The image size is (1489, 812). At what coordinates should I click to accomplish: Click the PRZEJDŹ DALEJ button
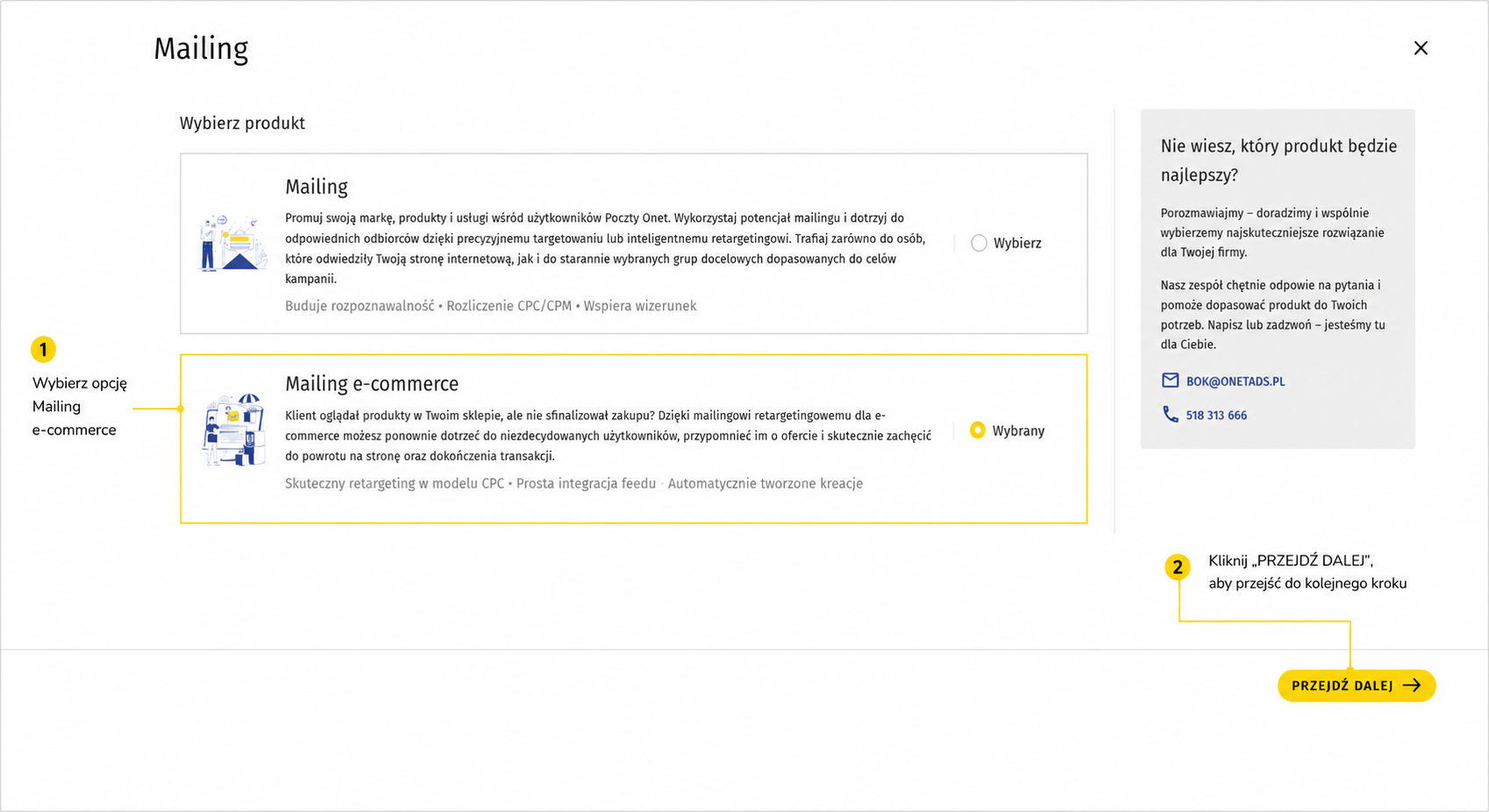point(1356,686)
